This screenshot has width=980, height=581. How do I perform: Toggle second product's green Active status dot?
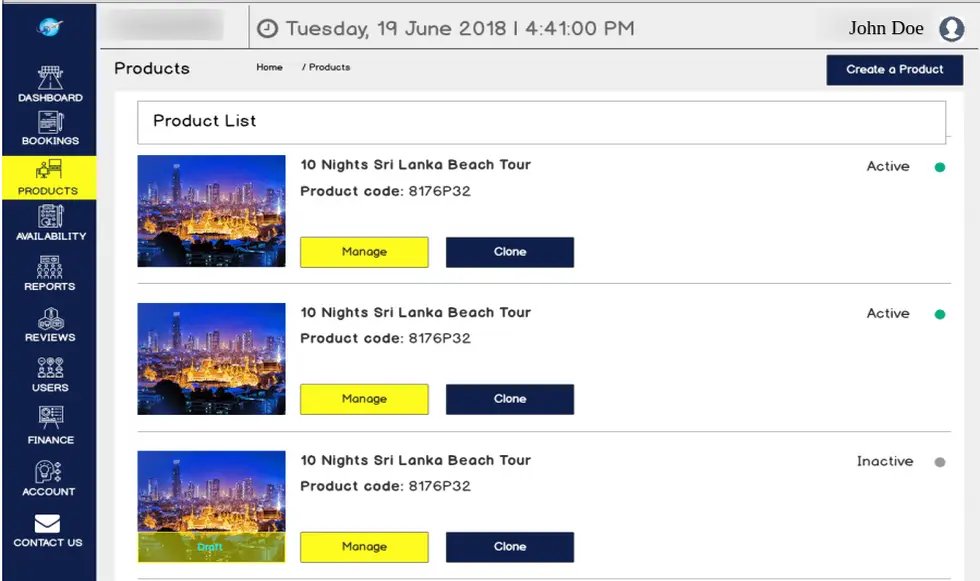pyautogui.click(x=939, y=314)
